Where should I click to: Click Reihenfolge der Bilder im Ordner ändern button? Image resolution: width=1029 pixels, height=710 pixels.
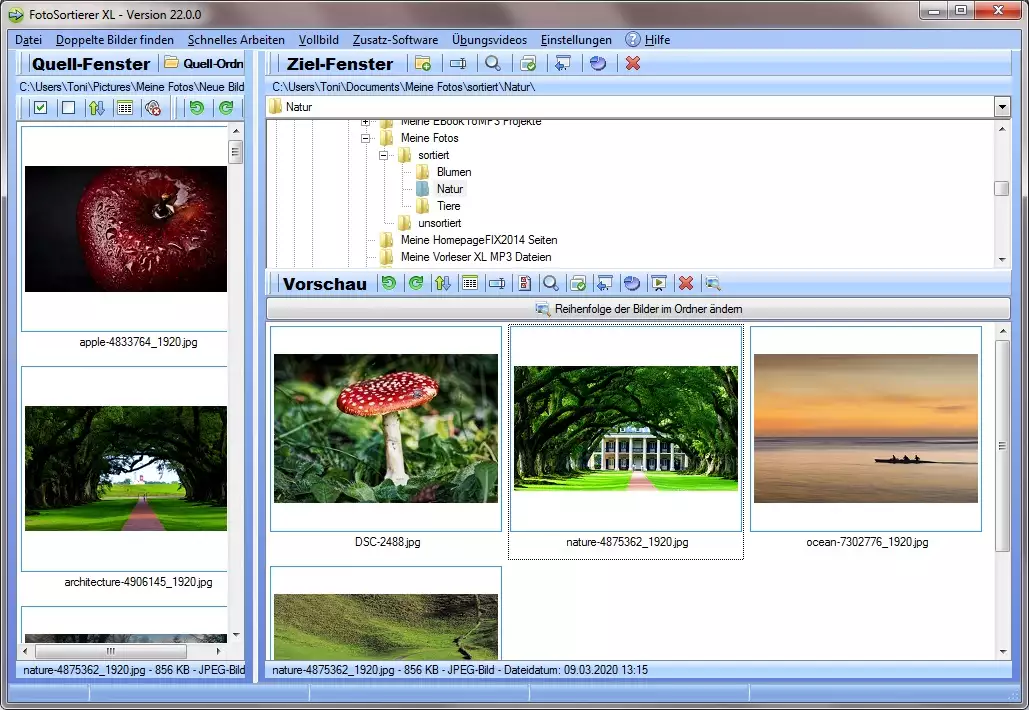[638, 309]
